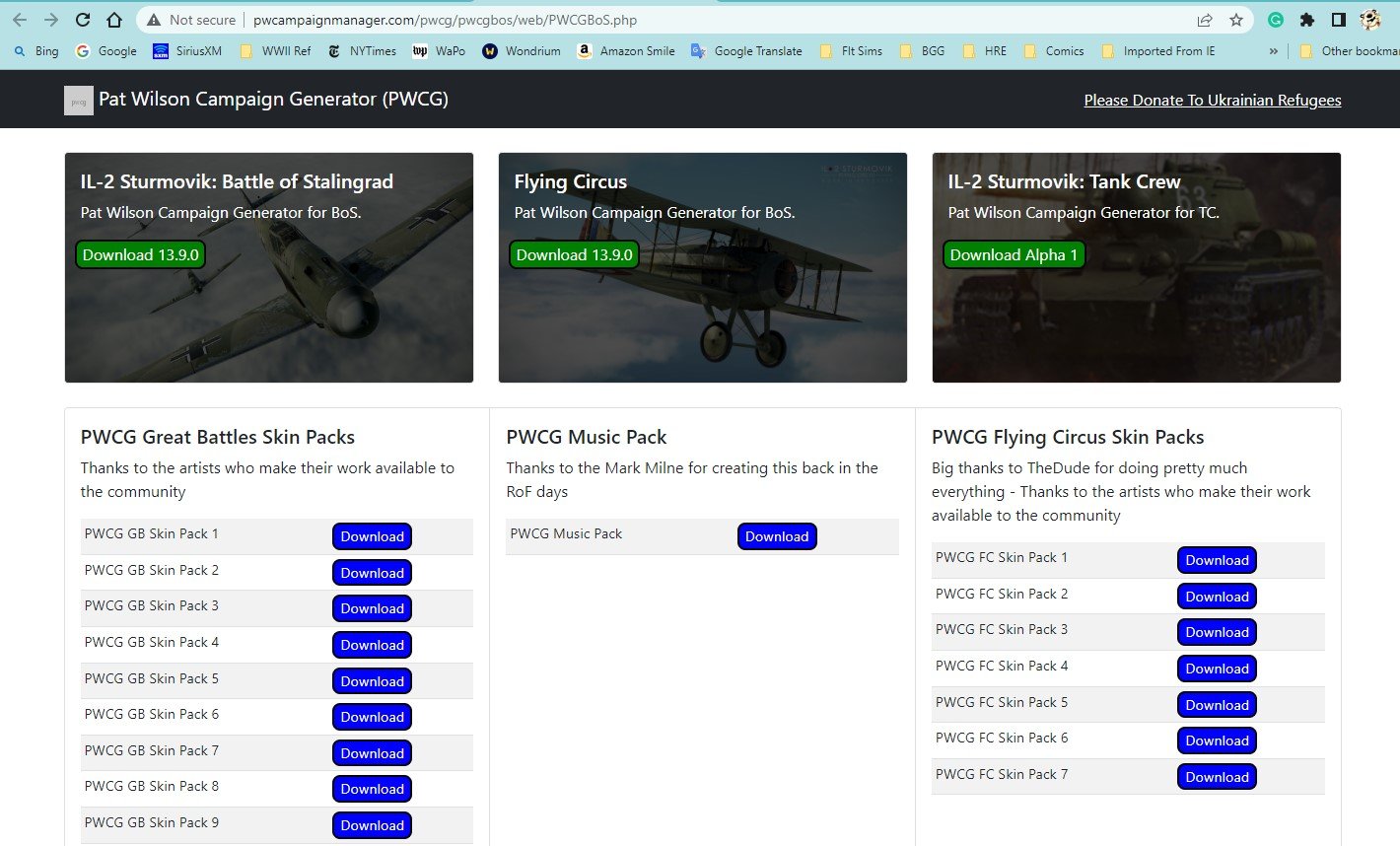Open the Wondrium bookmark

tap(522, 51)
